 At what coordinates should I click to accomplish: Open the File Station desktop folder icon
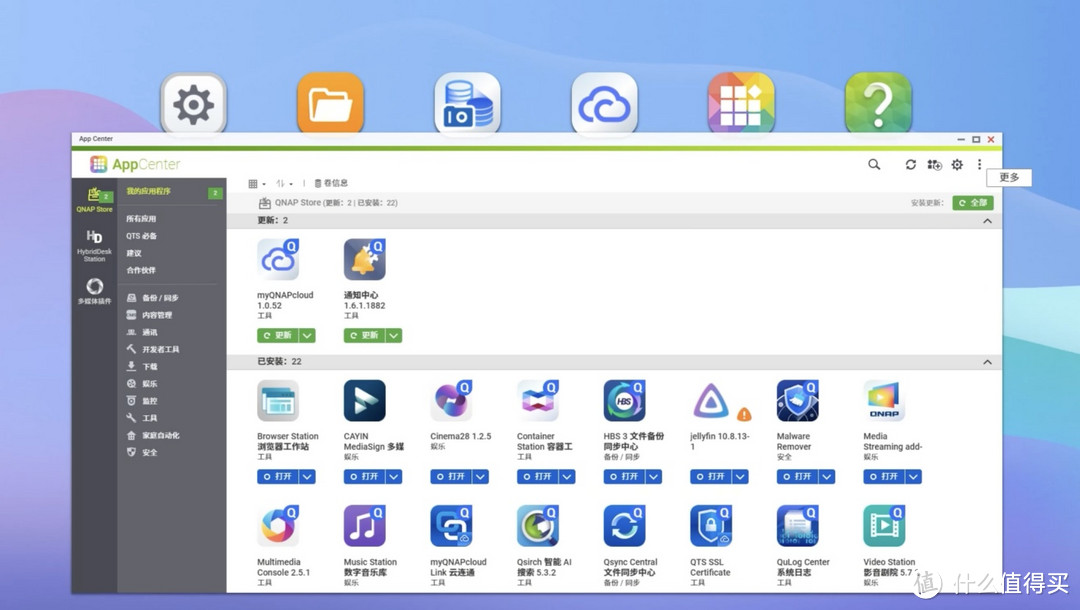click(330, 104)
